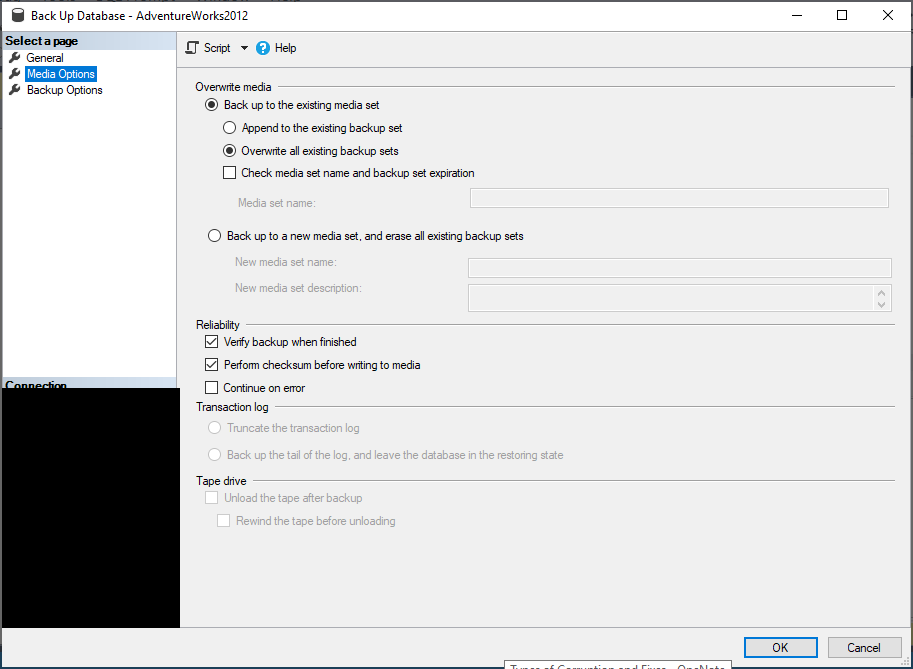
Task: Click the database icon in title bar
Action: click(18, 15)
